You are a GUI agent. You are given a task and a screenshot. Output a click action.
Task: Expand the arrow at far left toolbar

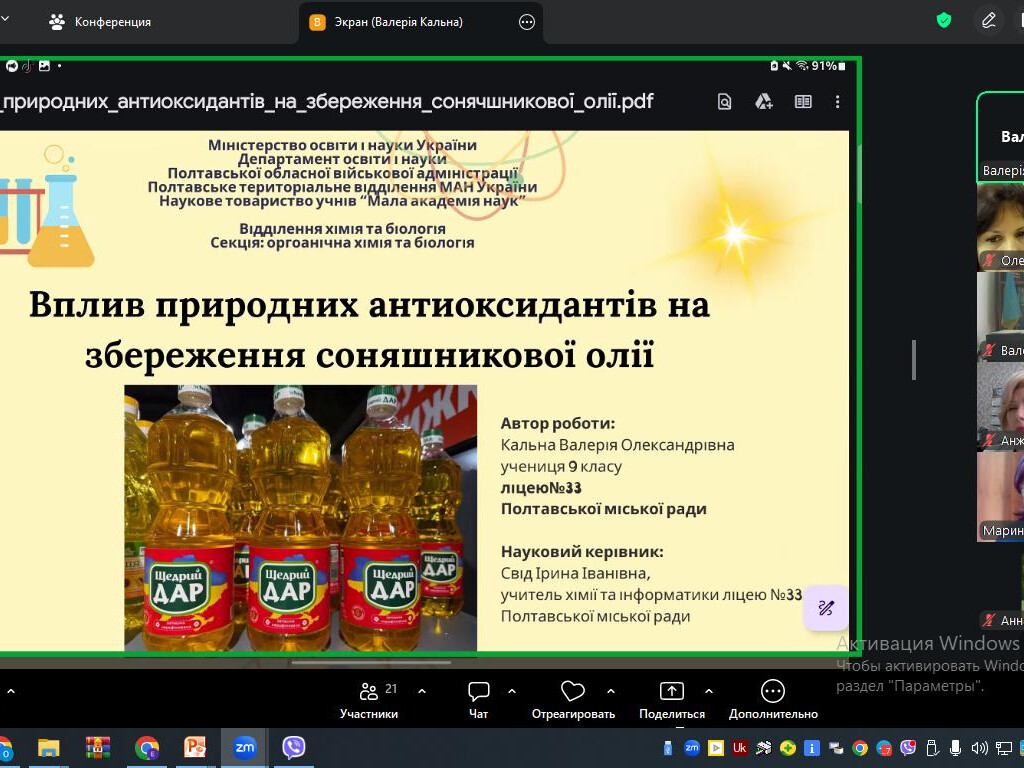[x=10, y=691]
